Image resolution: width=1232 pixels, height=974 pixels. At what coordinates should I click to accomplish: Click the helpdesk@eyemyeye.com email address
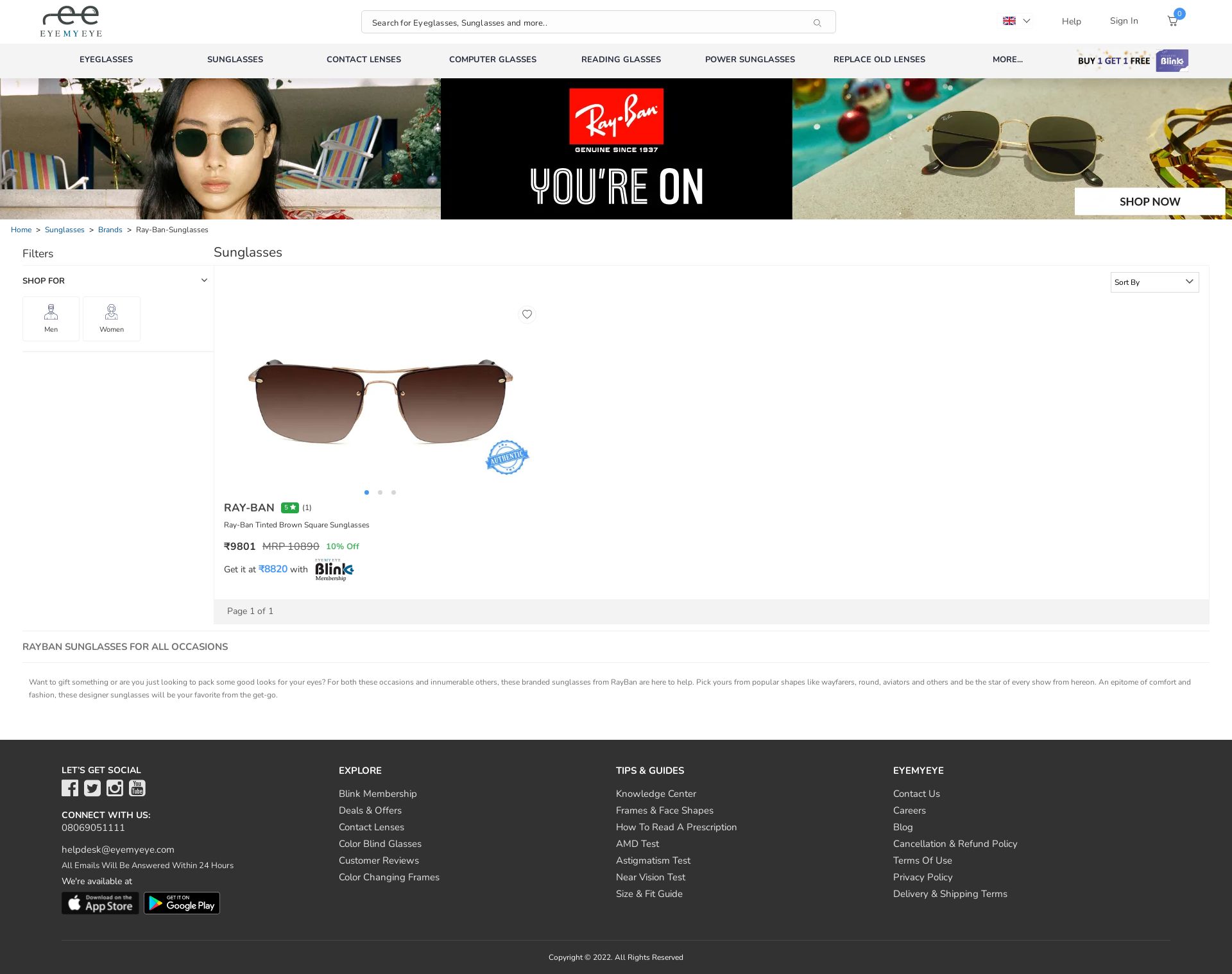(118, 850)
